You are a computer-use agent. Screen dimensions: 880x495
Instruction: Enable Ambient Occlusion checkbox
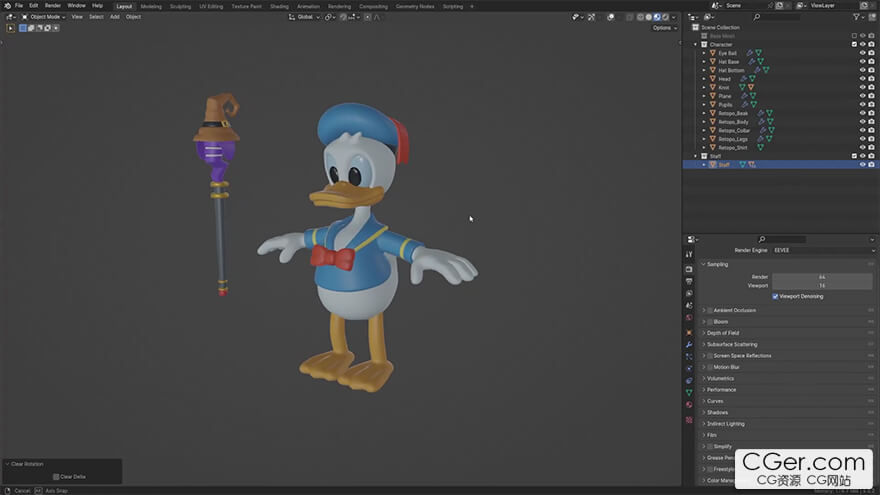710,310
